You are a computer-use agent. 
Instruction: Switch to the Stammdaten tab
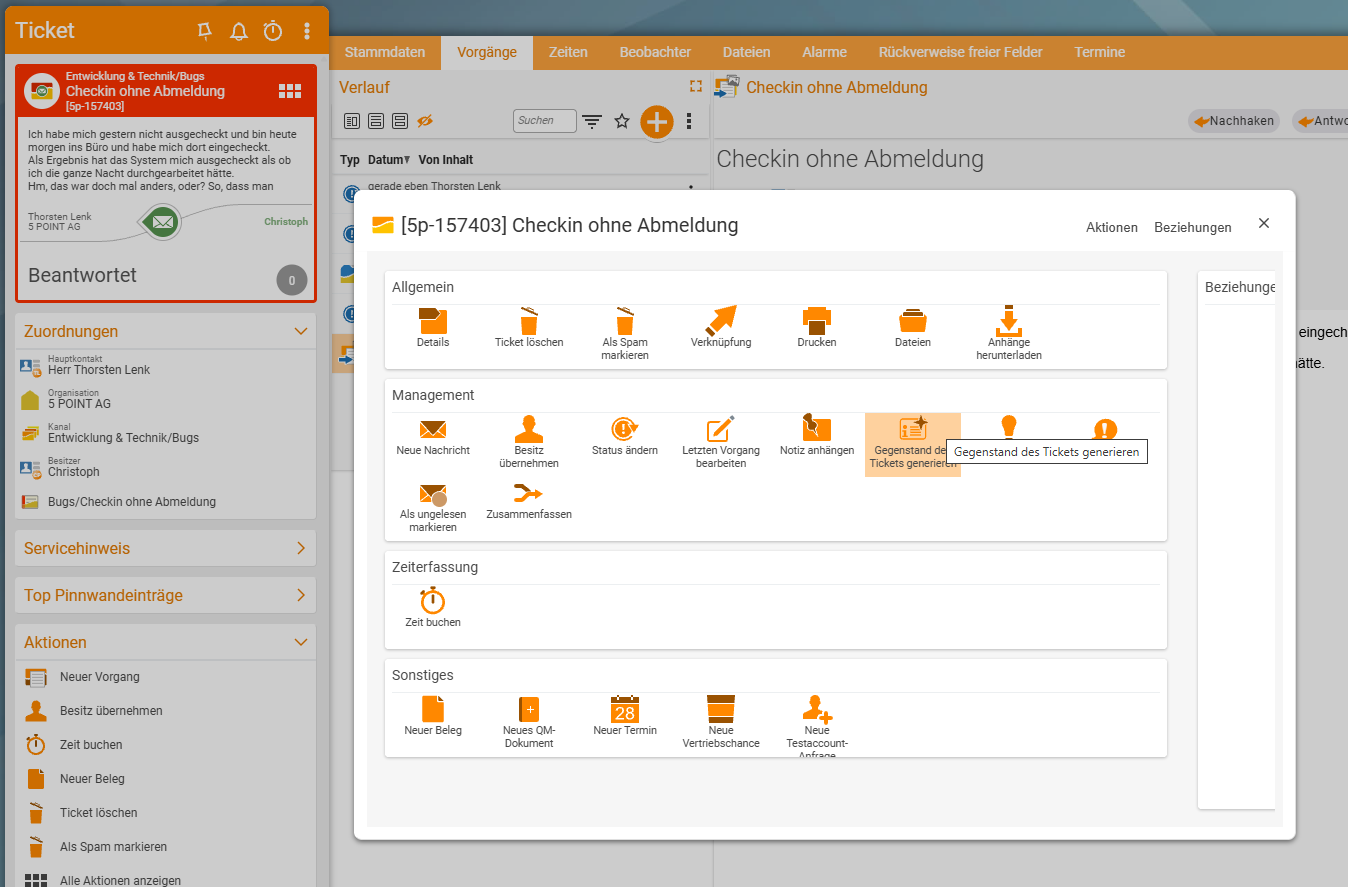[x=385, y=52]
